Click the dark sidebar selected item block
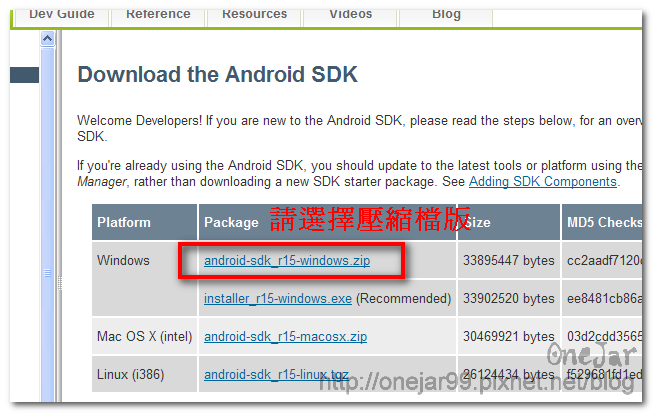This screenshot has height=413, width=653. (25, 75)
